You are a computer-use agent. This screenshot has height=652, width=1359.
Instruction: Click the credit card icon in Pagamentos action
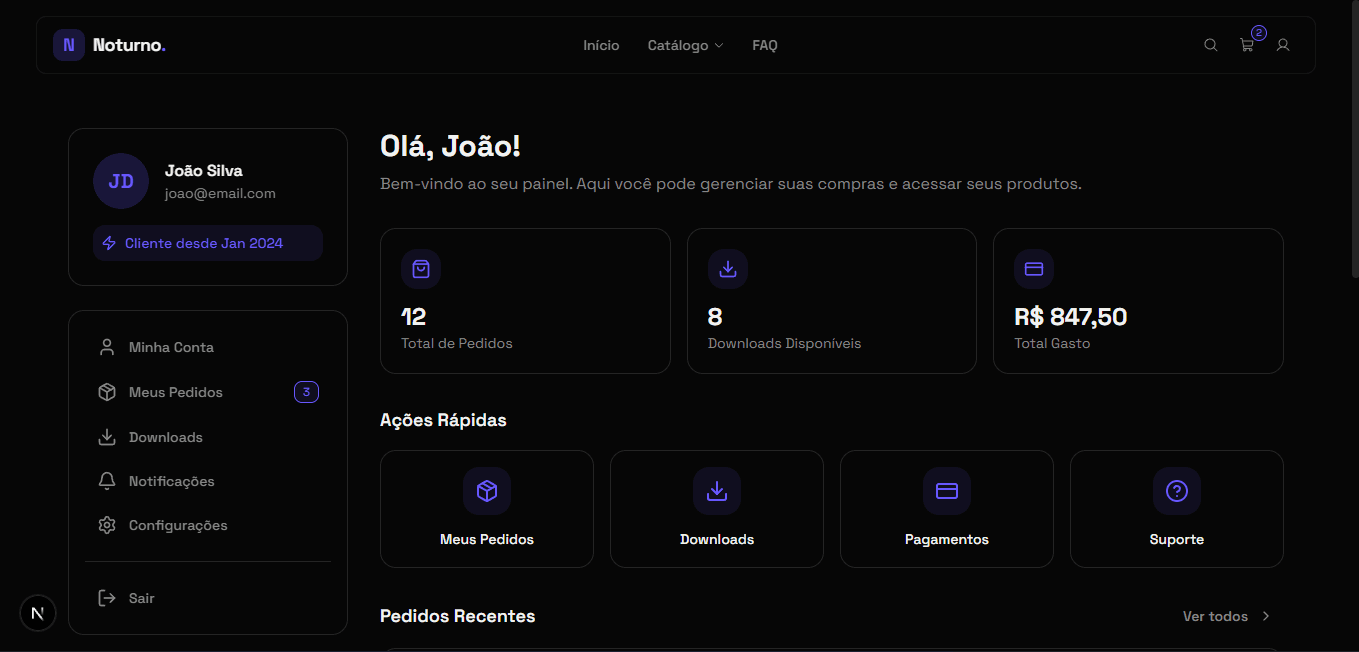[947, 491]
